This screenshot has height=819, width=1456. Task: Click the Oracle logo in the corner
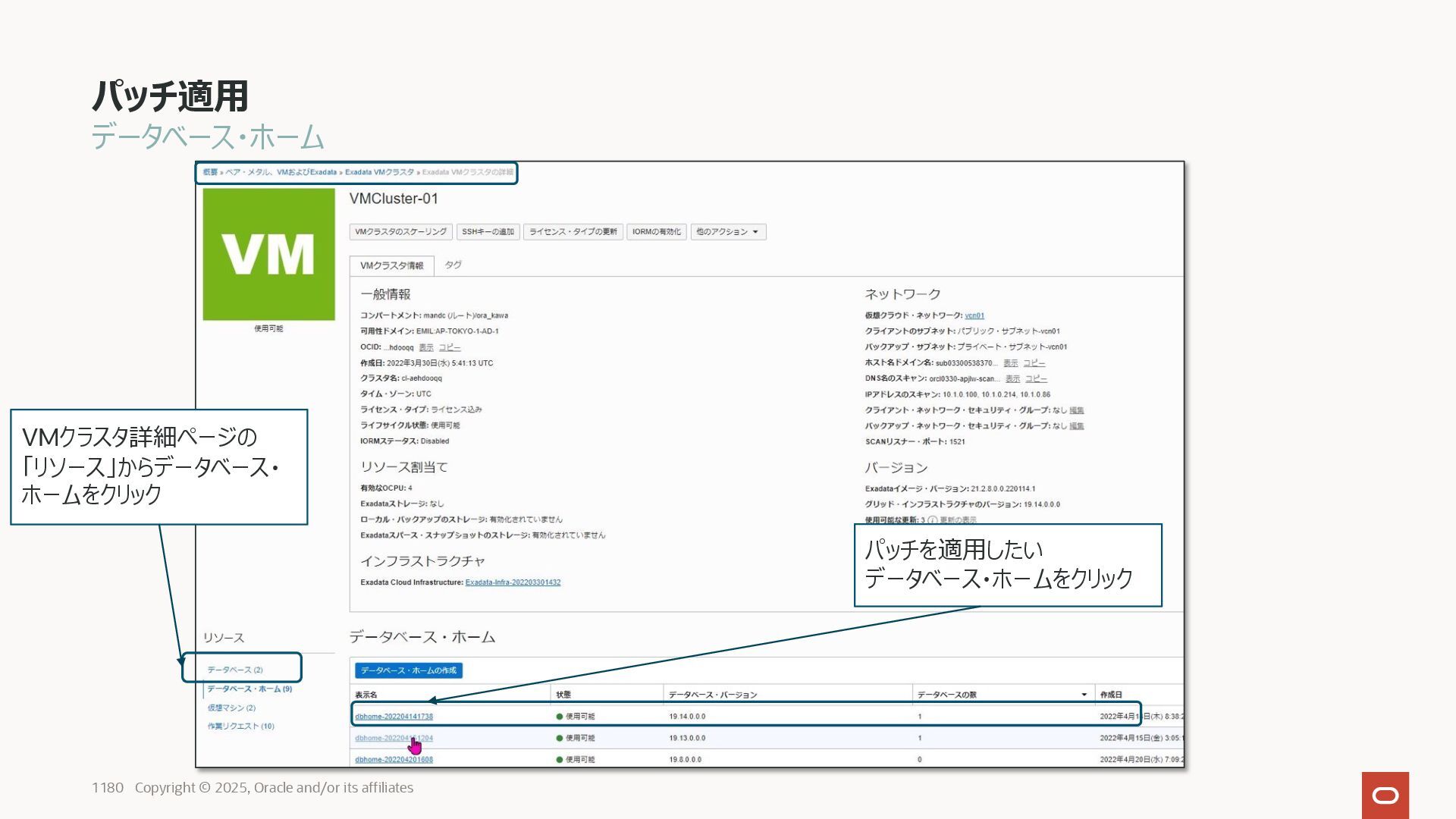tap(1385, 795)
